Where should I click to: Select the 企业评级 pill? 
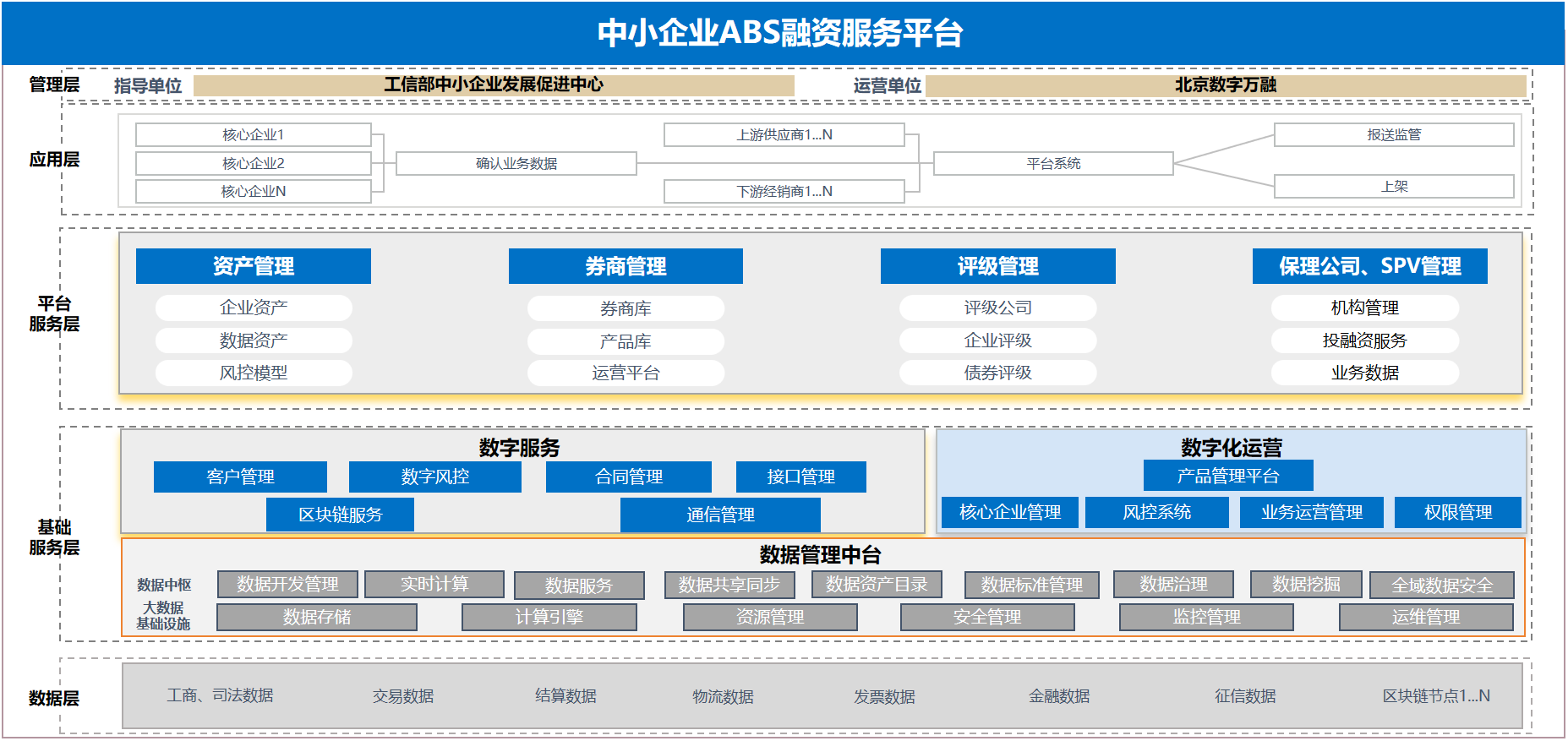[x=998, y=341]
